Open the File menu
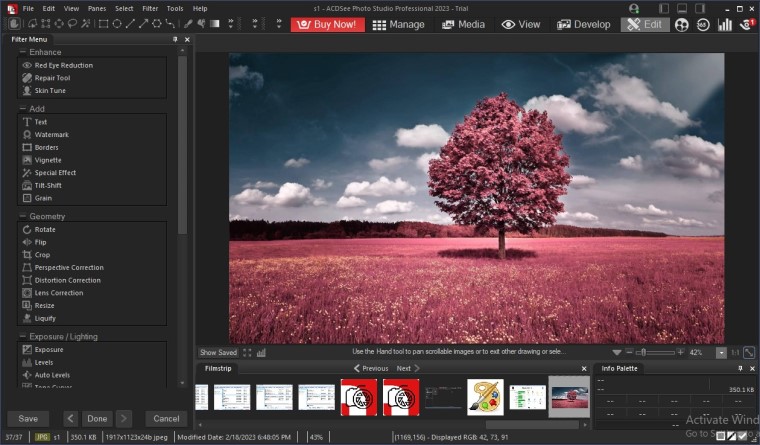This screenshot has width=760, height=445. (x=28, y=8)
